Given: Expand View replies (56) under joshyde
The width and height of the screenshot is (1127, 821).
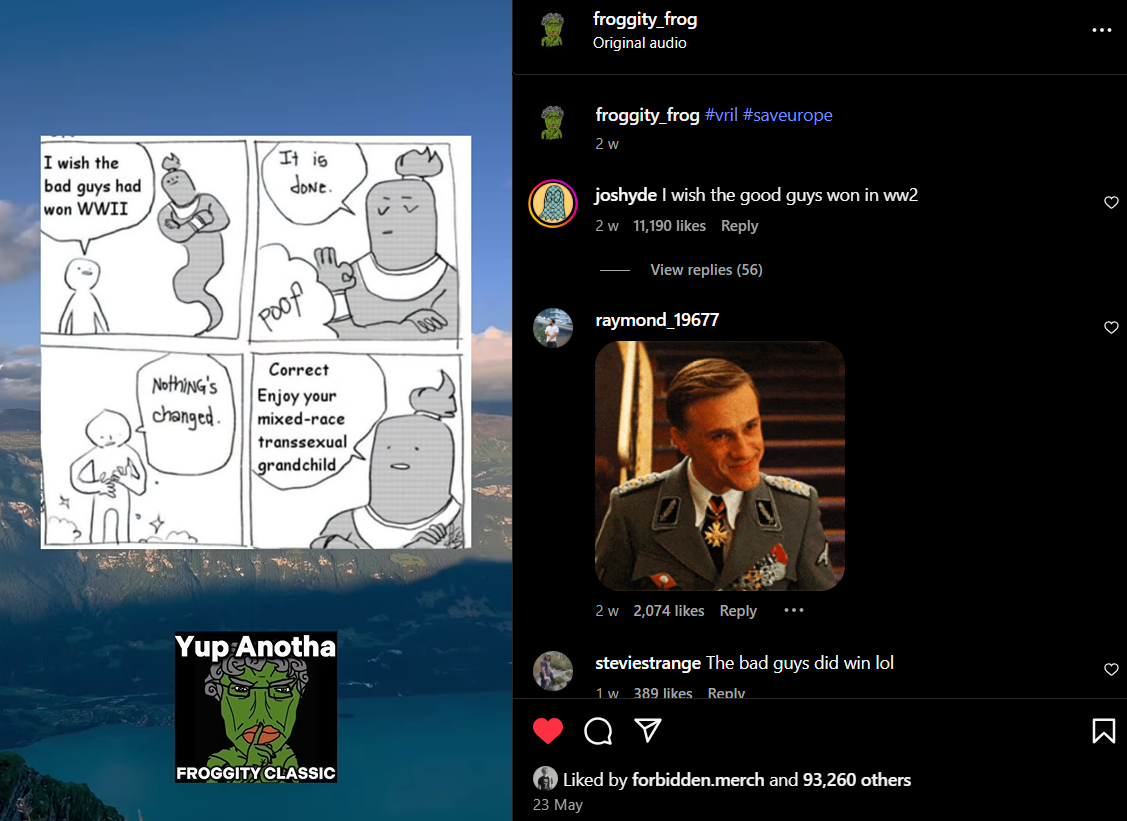Looking at the screenshot, I should point(706,270).
